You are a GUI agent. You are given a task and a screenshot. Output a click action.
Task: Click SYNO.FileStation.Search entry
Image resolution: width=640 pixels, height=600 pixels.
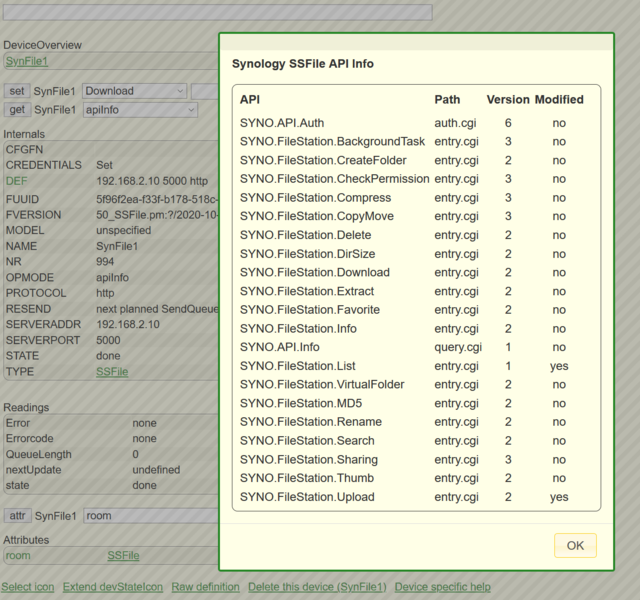[307, 440]
